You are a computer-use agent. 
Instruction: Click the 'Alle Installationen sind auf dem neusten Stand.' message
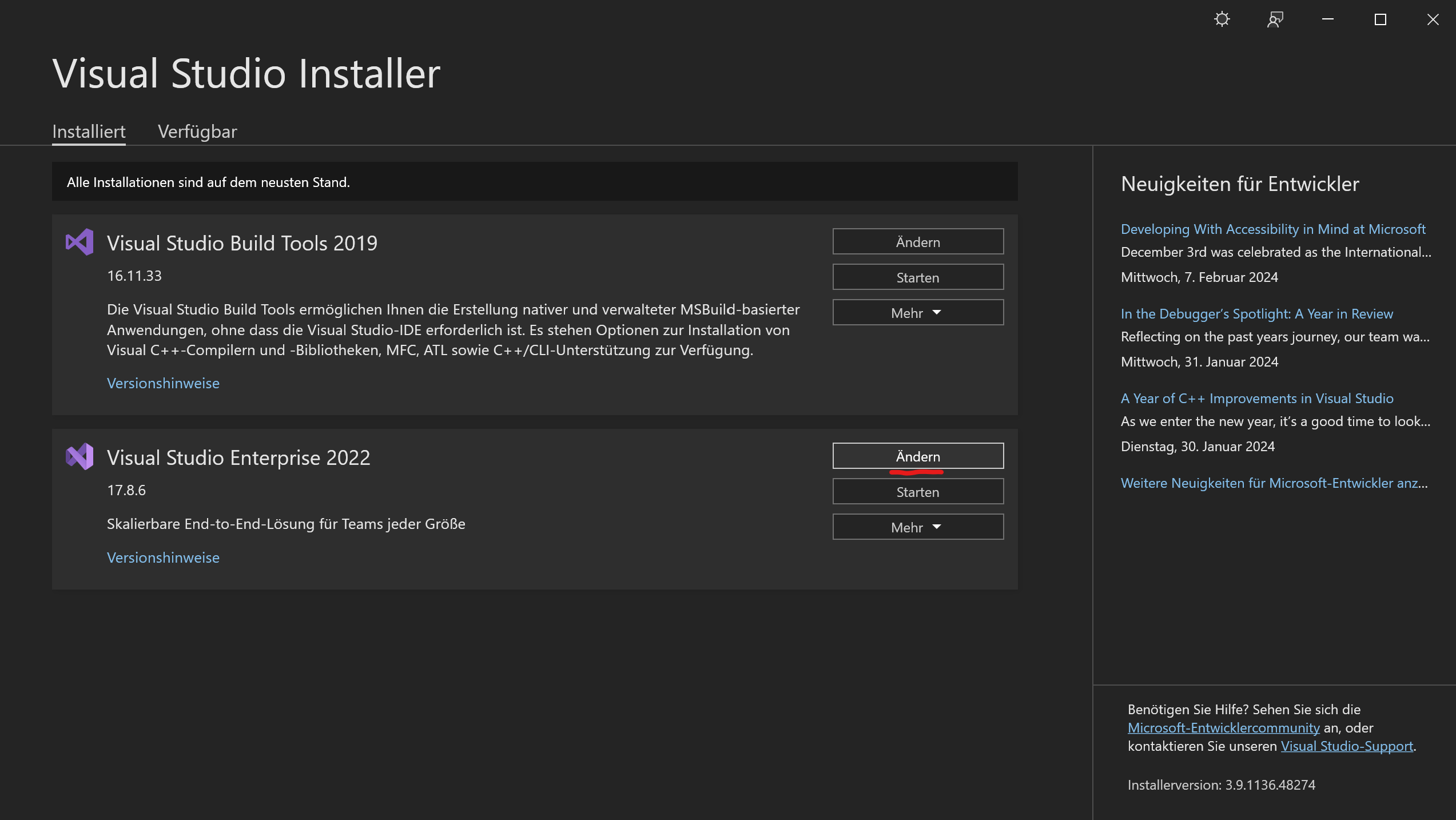tap(208, 182)
